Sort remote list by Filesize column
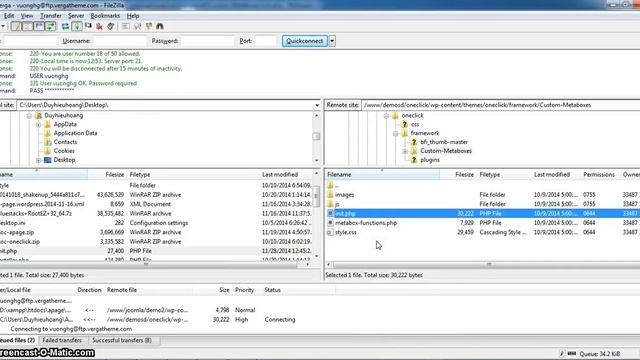Viewport: 640px width, 360px height. tap(458, 174)
